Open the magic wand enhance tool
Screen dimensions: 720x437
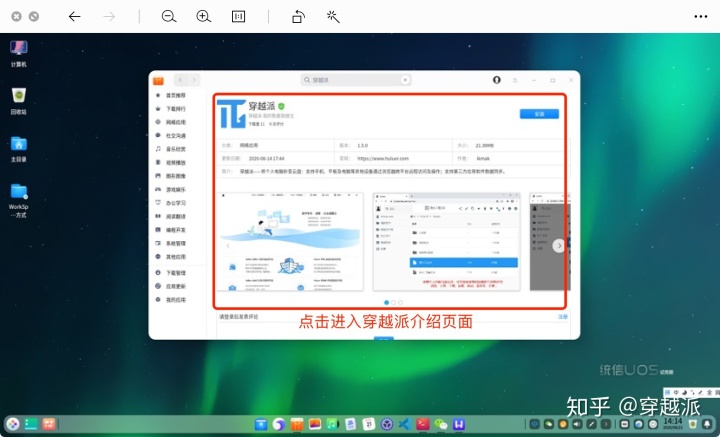click(333, 17)
